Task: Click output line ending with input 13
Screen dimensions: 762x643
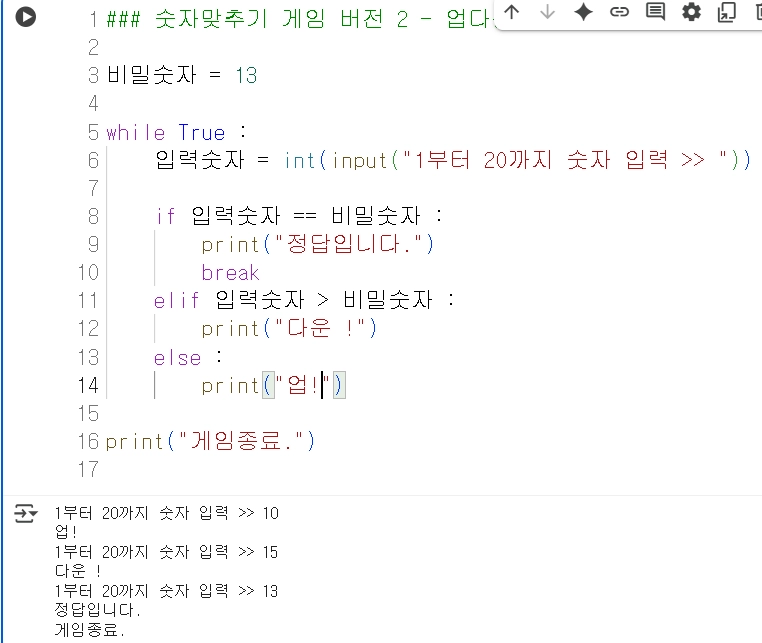Action: 167,591
